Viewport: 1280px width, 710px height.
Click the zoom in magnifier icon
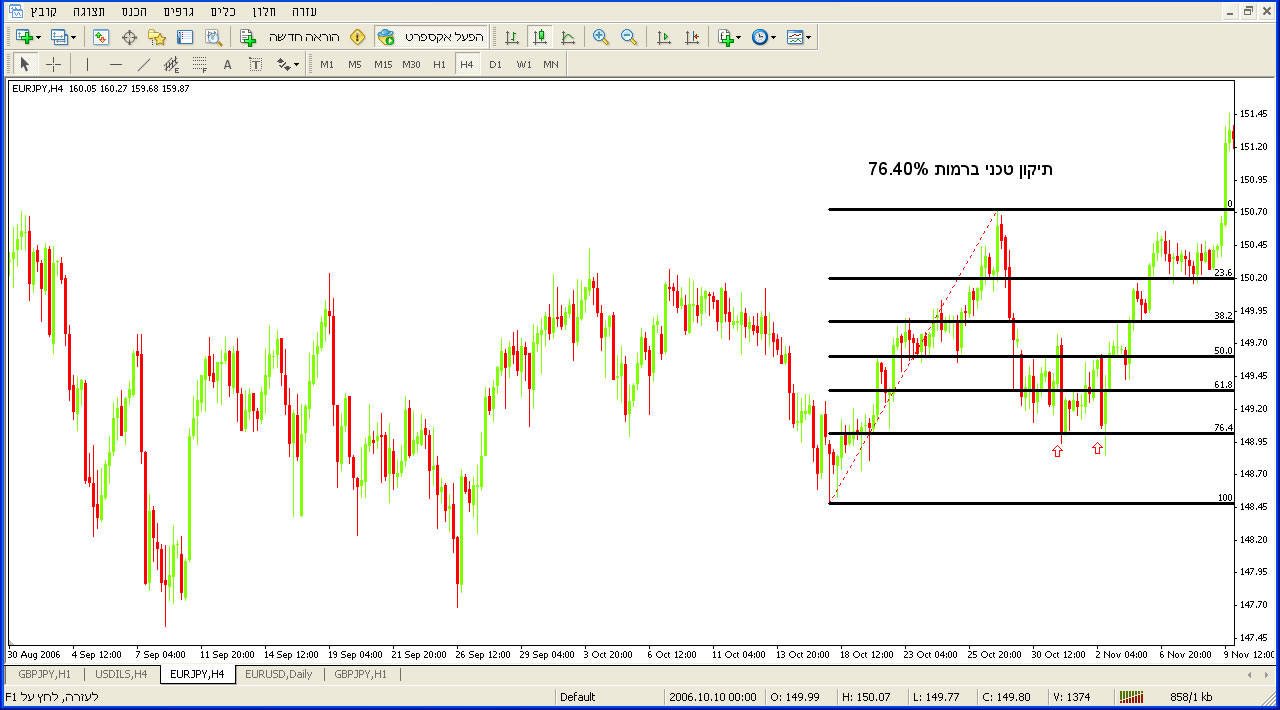[x=601, y=37]
